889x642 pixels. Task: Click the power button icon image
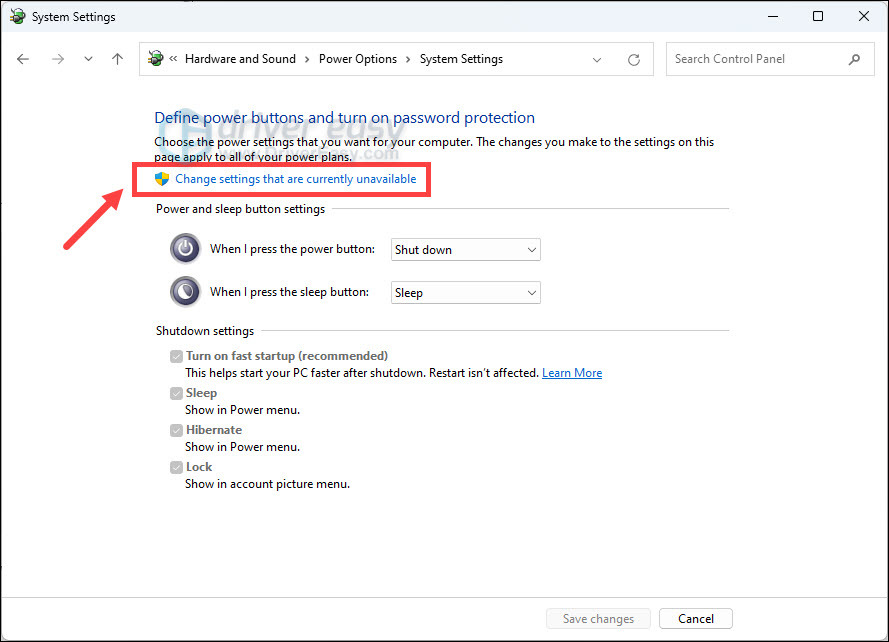(x=185, y=248)
